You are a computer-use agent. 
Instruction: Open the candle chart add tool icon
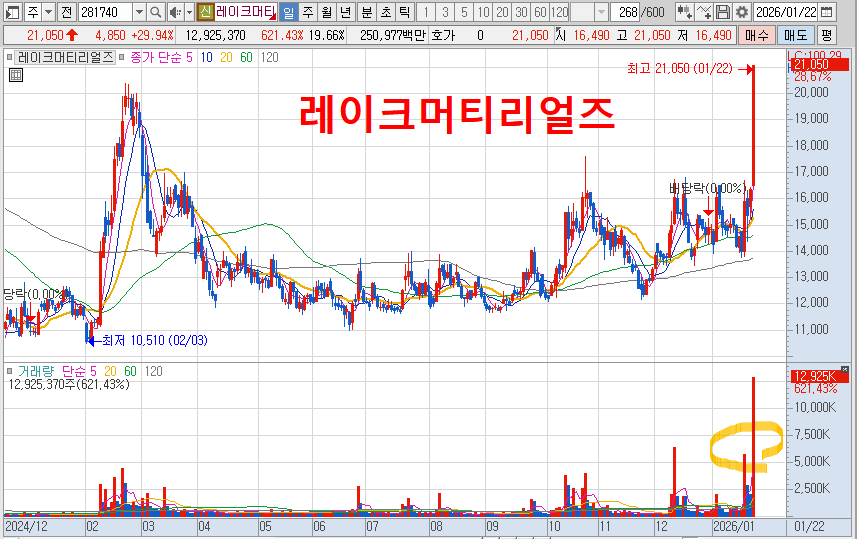pos(684,11)
